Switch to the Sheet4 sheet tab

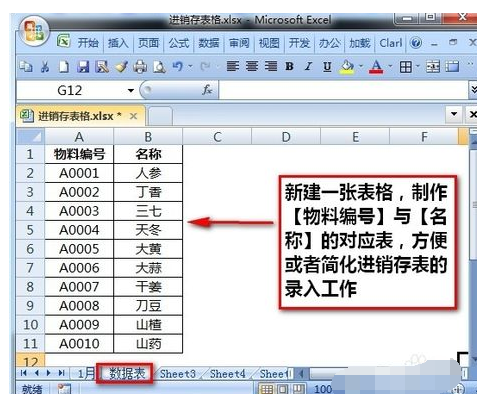click(x=227, y=374)
